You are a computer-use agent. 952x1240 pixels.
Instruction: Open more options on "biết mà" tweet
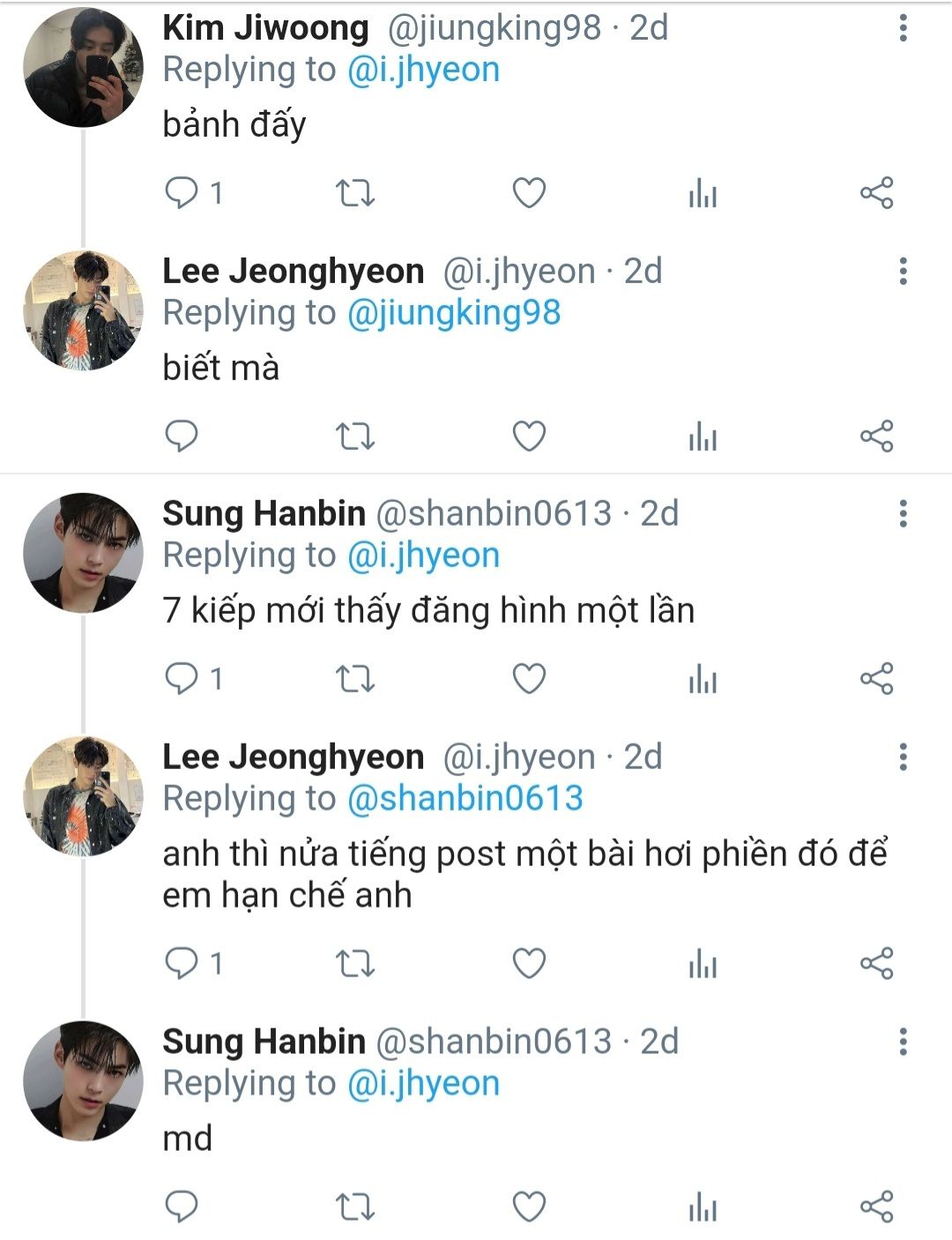[x=903, y=271]
